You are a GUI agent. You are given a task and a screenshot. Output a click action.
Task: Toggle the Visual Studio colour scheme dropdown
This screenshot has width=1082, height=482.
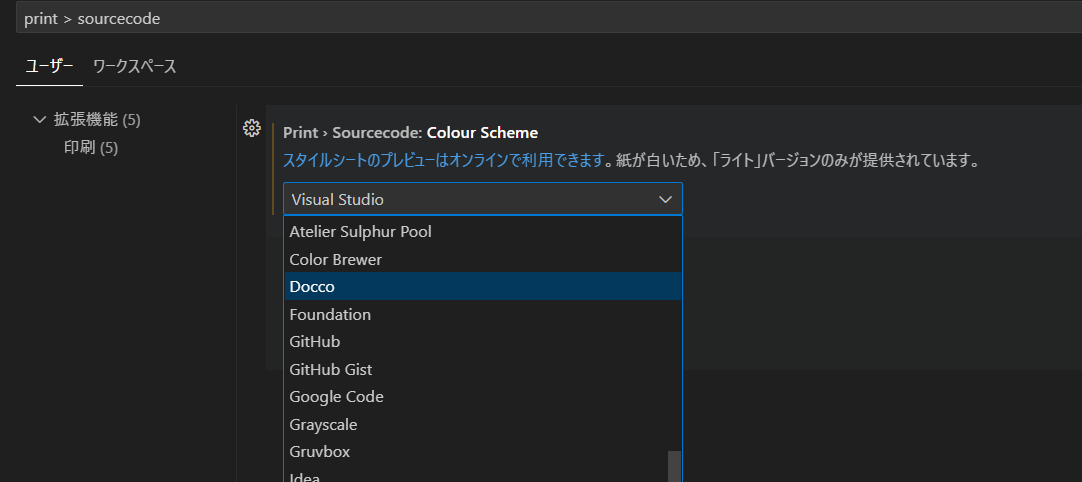(x=482, y=200)
